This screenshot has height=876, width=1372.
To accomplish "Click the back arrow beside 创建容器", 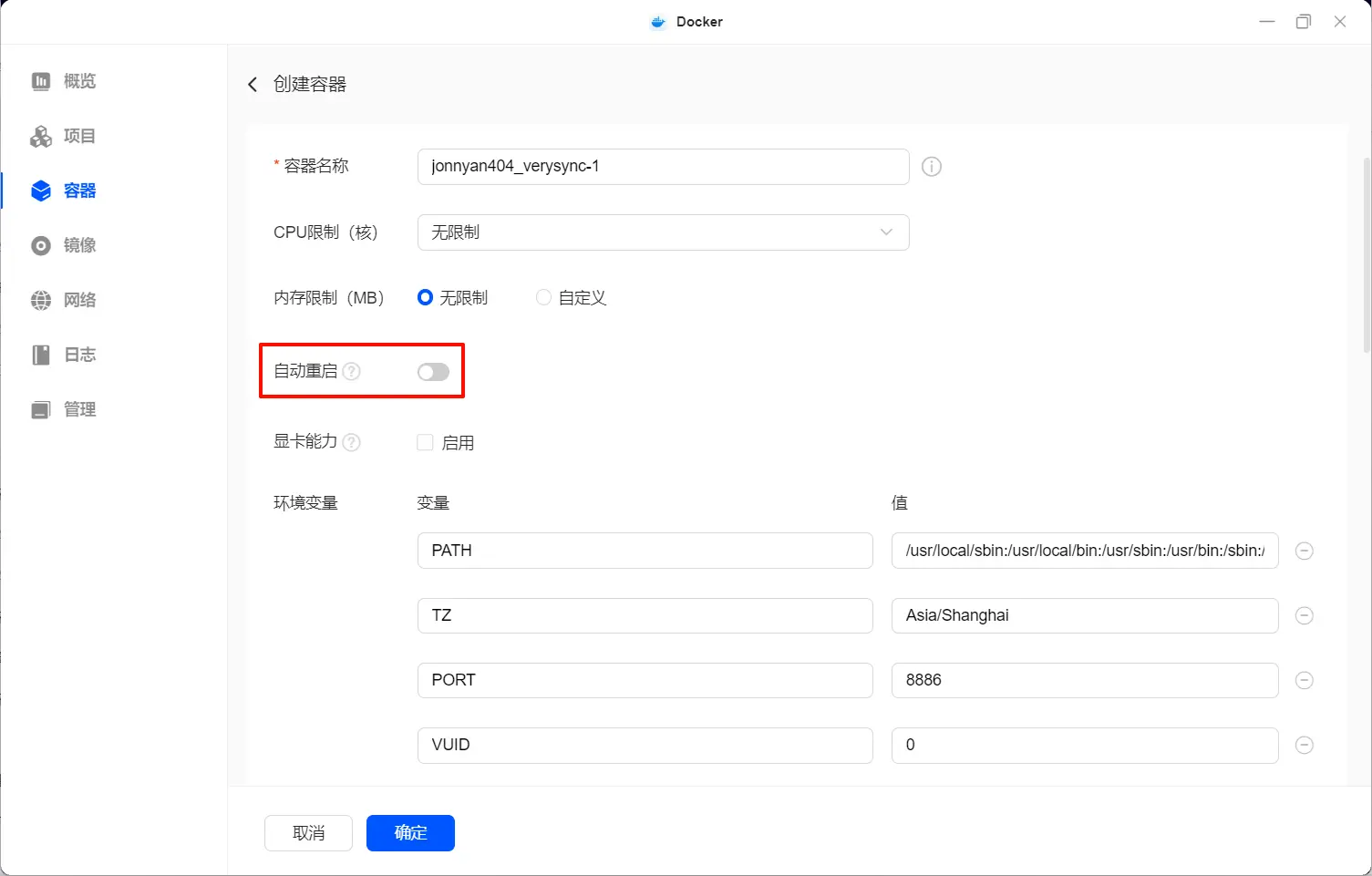I will [253, 85].
